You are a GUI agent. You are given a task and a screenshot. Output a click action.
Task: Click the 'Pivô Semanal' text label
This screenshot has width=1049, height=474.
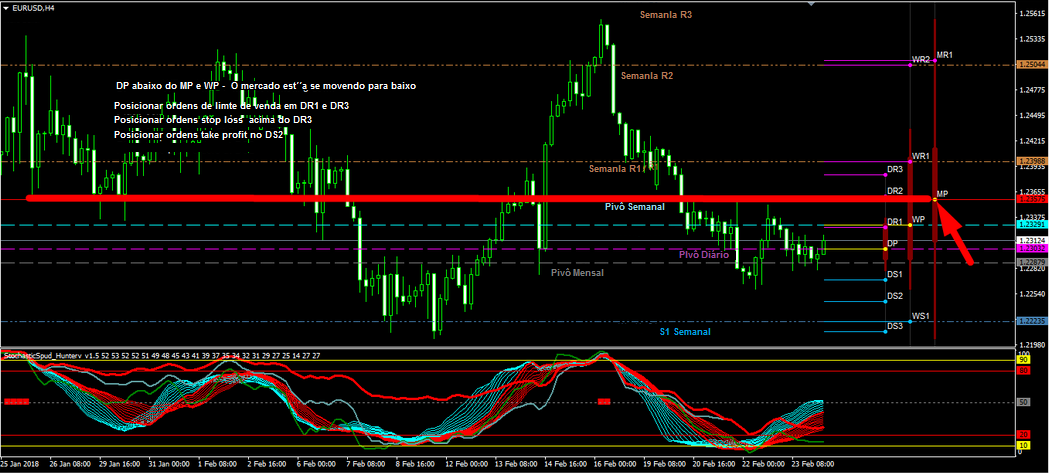(x=634, y=206)
